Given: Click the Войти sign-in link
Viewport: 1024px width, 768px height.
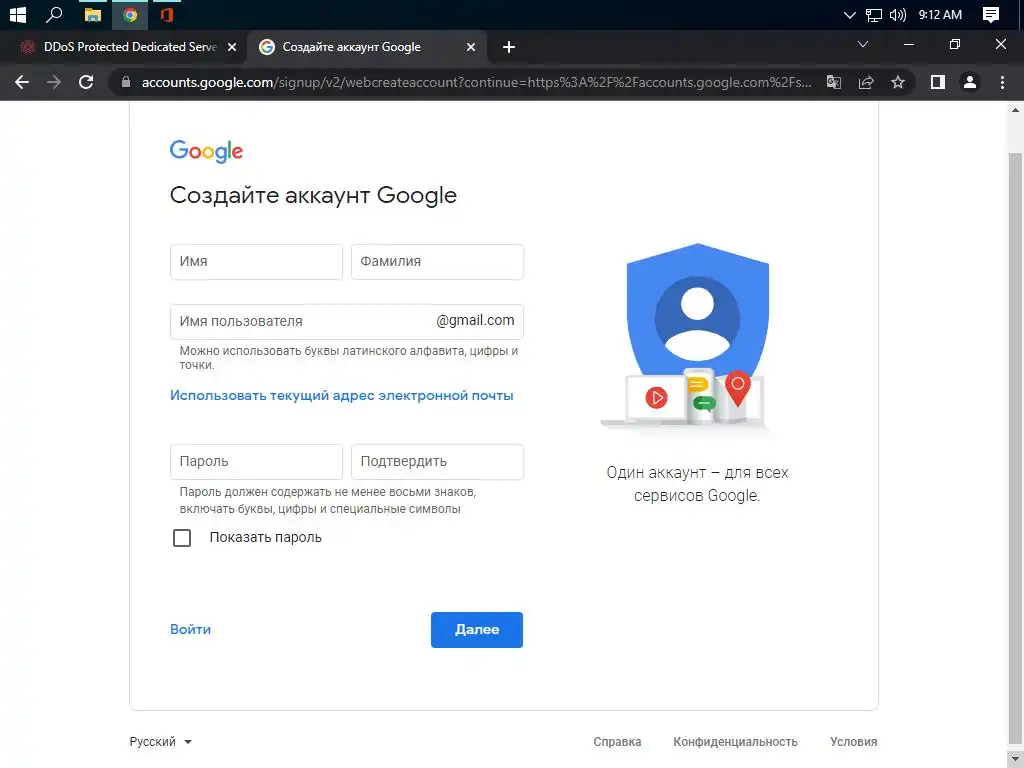Looking at the screenshot, I should (x=190, y=630).
